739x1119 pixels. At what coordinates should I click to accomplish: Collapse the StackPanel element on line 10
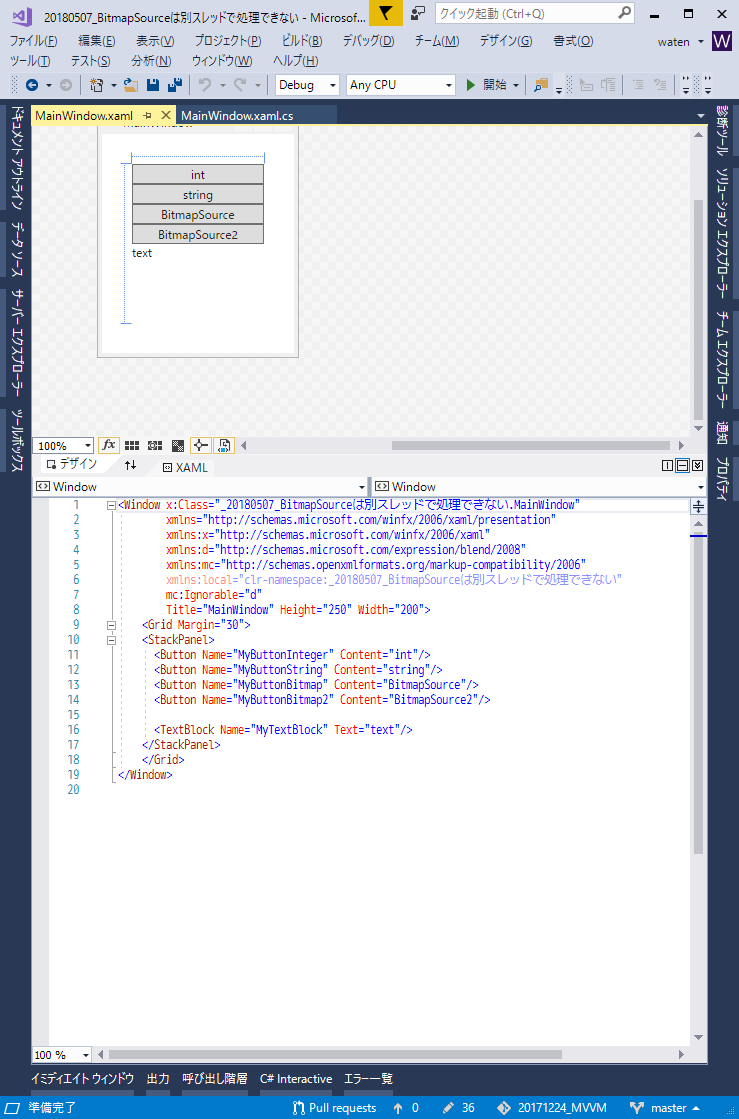click(x=111, y=640)
